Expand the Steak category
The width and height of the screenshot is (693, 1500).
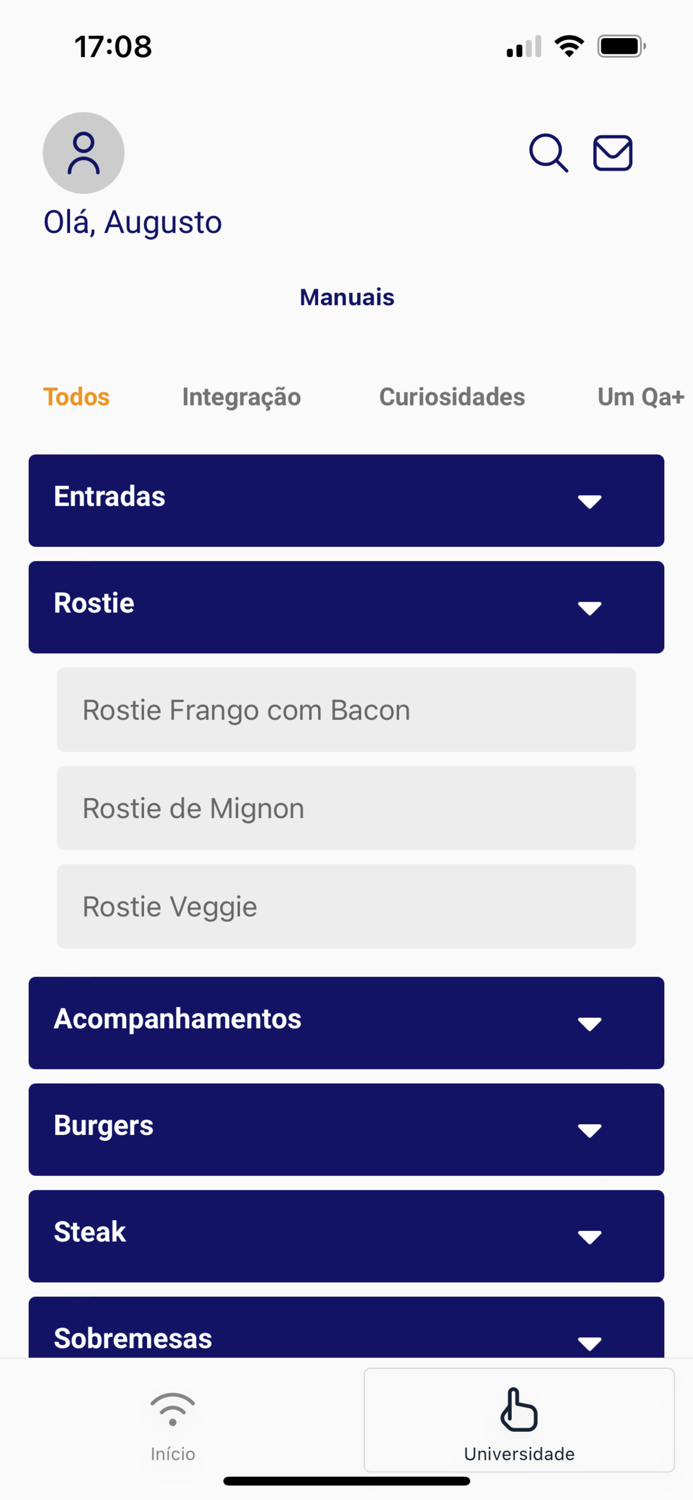coord(347,1236)
